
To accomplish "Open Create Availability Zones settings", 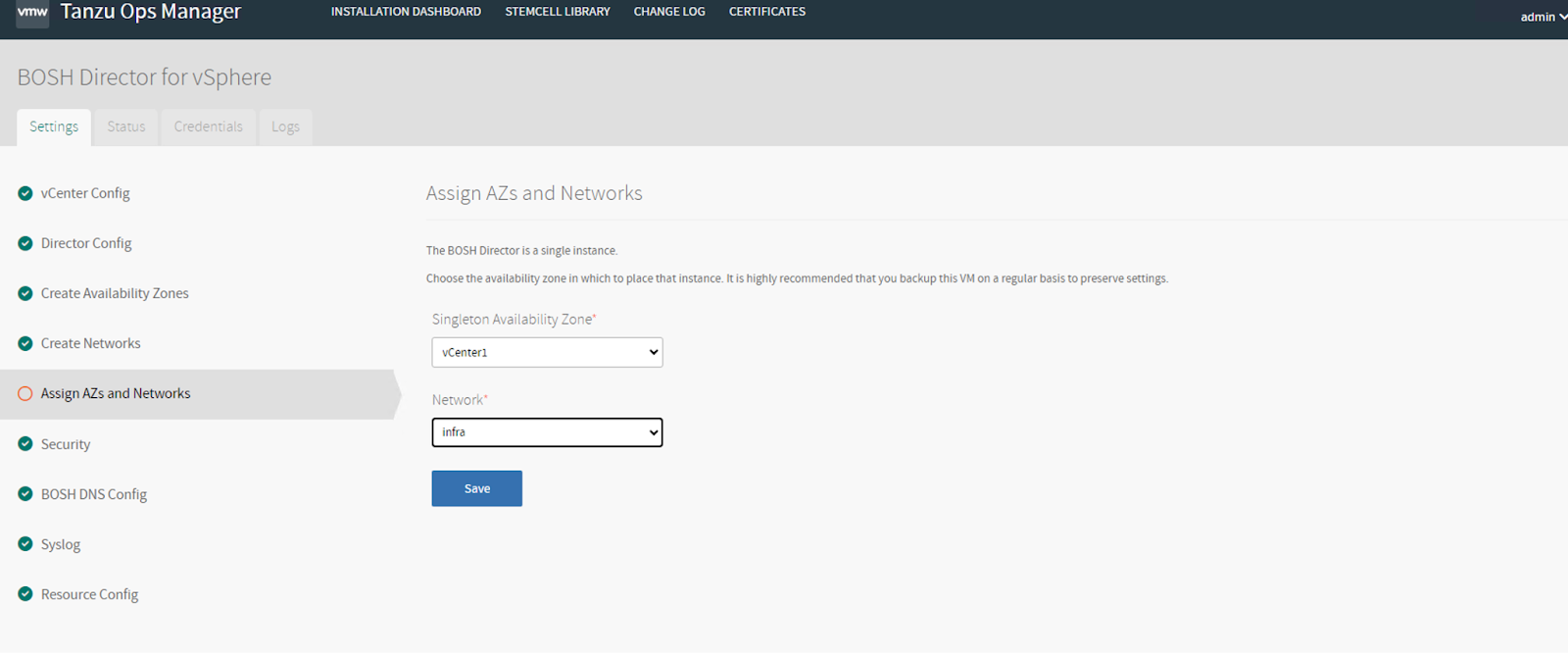I will point(115,293).
